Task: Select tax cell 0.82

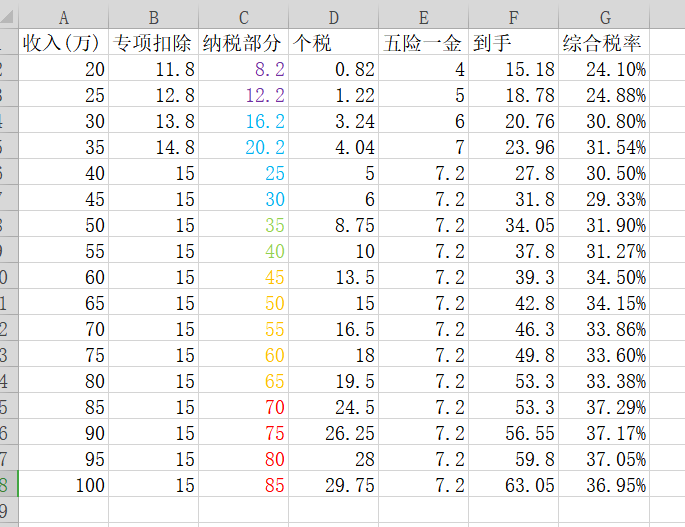Action: click(x=333, y=68)
